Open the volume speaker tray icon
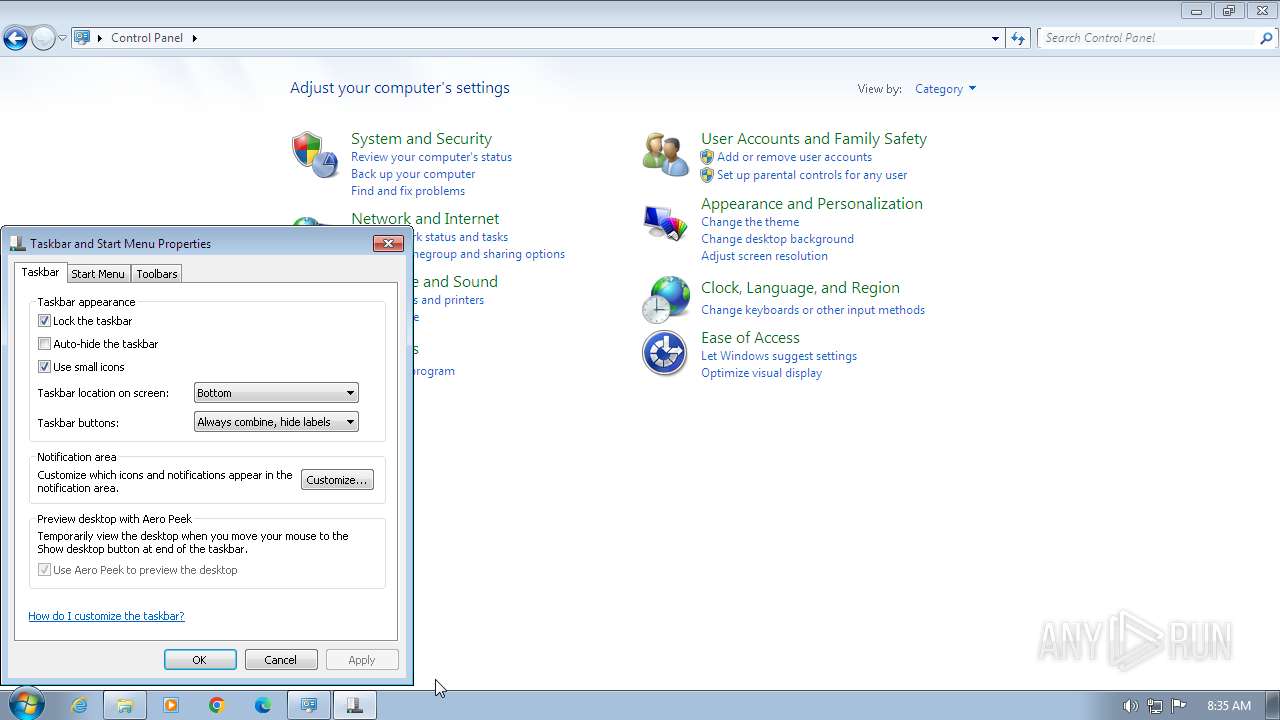Screen dimensions: 1280x720 tap(1130, 706)
